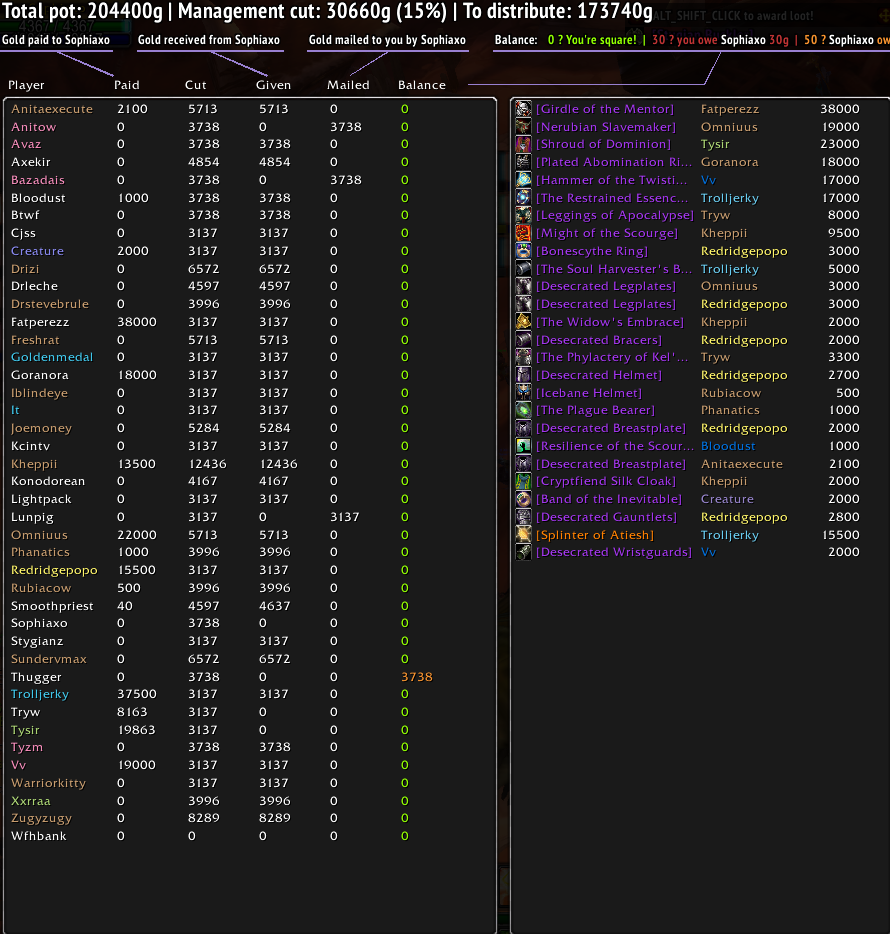
Task: Click Anitow's 3738 mailed value
Action: point(346,127)
